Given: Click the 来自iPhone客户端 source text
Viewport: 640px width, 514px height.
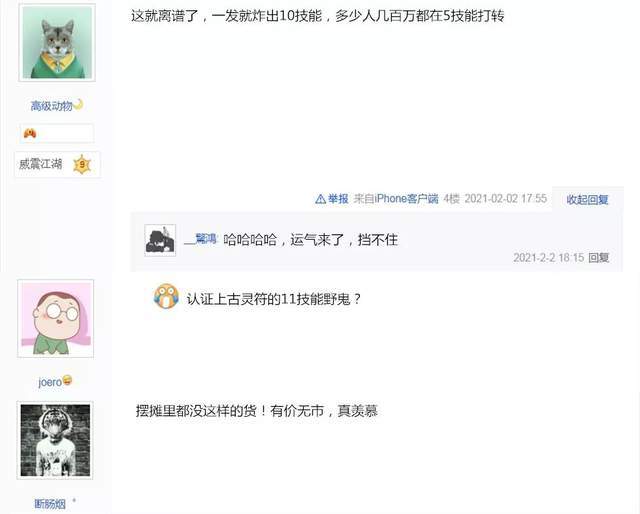Looking at the screenshot, I should (x=396, y=199).
